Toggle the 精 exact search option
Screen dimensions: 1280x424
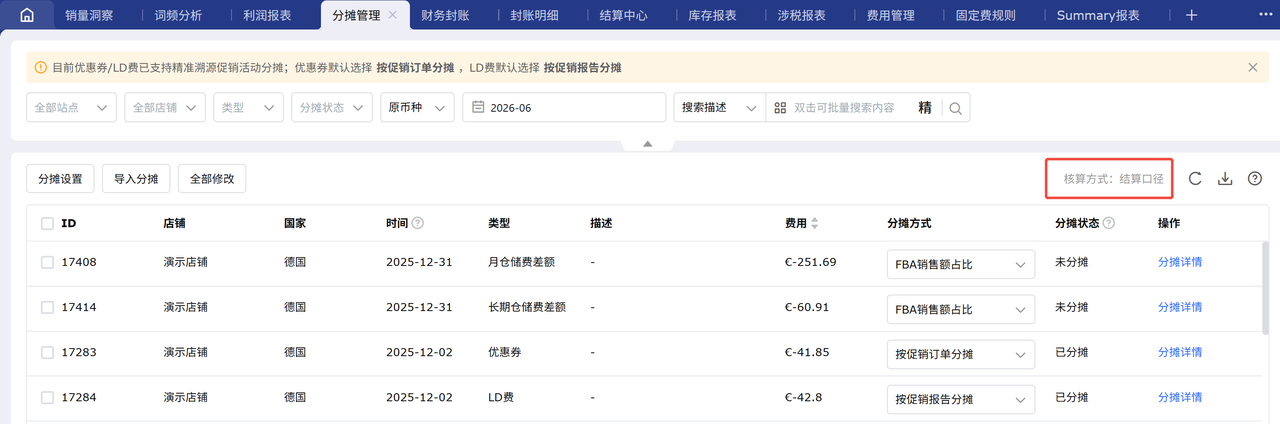[925, 108]
